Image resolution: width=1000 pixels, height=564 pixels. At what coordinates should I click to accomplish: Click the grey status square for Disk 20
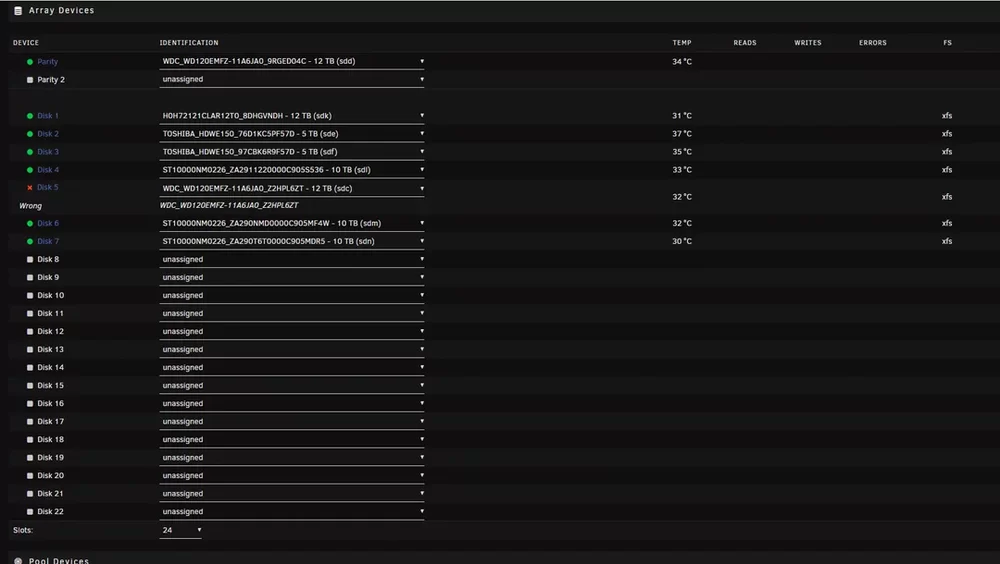point(30,476)
